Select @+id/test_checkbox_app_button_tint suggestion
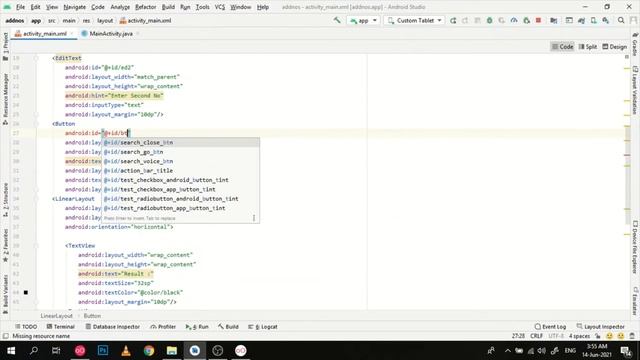The image size is (640, 360). click(180, 189)
